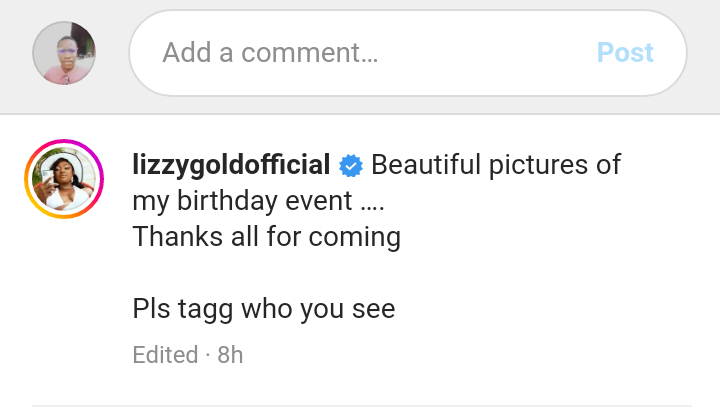Click the "Add a comment…" placeholder text
Image resolution: width=720 pixels, height=407 pixels.
270,53
